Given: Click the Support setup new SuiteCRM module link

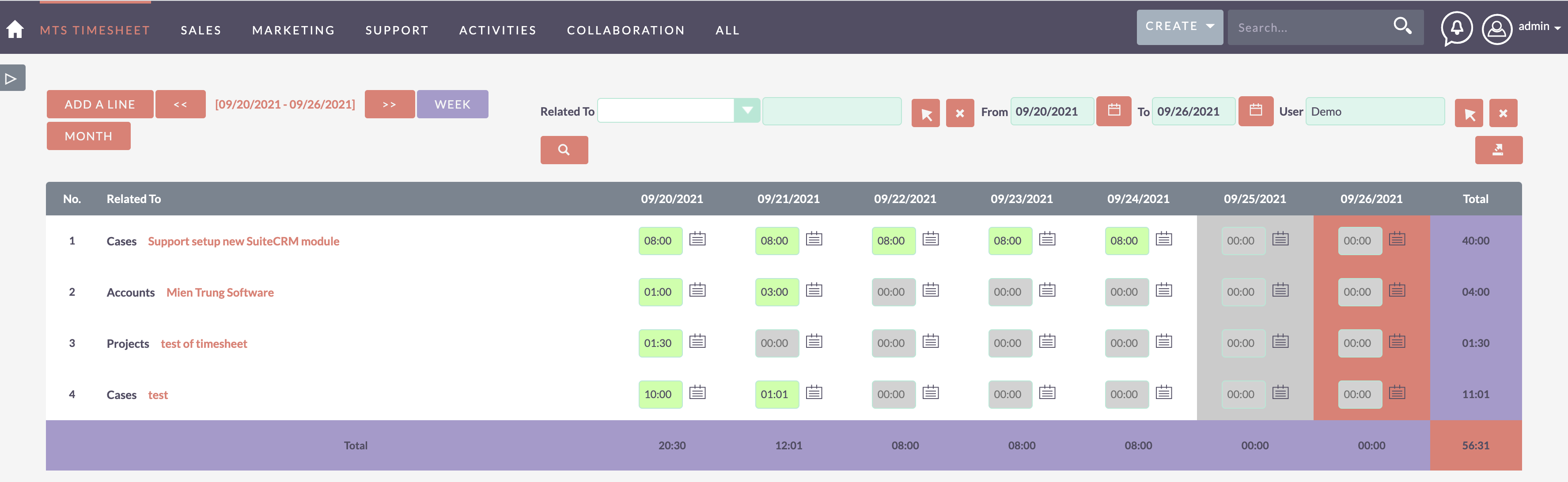Looking at the screenshot, I should tap(243, 241).
